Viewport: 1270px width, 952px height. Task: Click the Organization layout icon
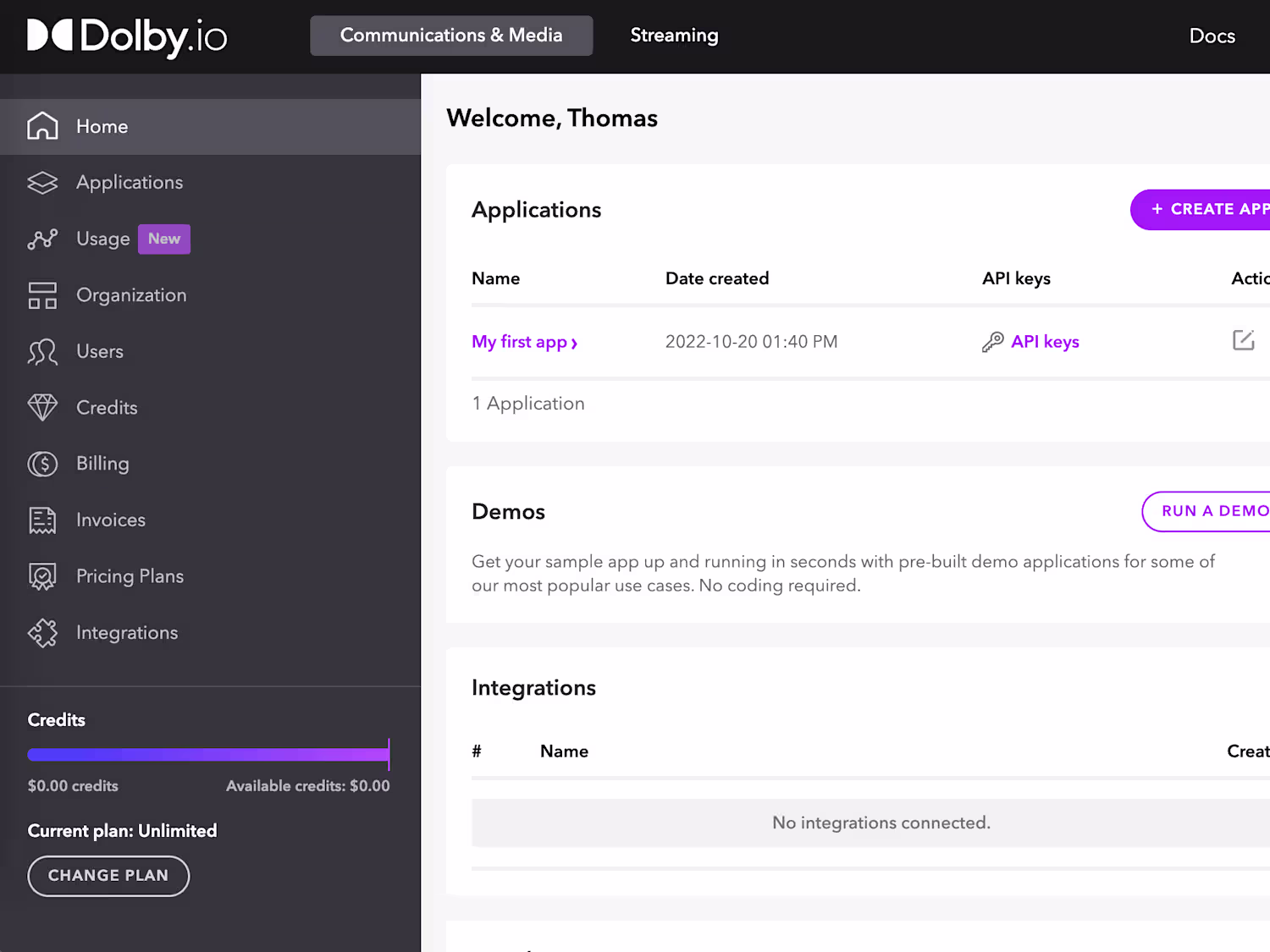[x=42, y=295]
